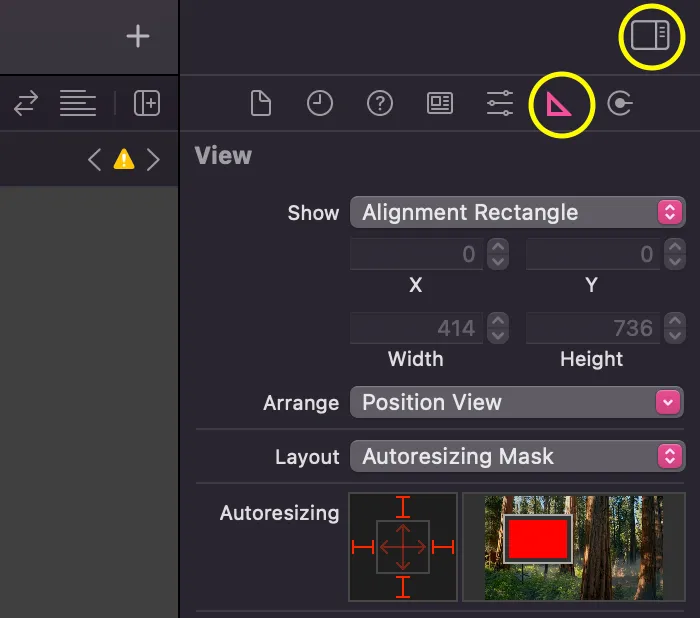Screen dimensions: 700x618
Task: Open the Layout Autoresizing Mask dropdown
Action: coord(517,456)
